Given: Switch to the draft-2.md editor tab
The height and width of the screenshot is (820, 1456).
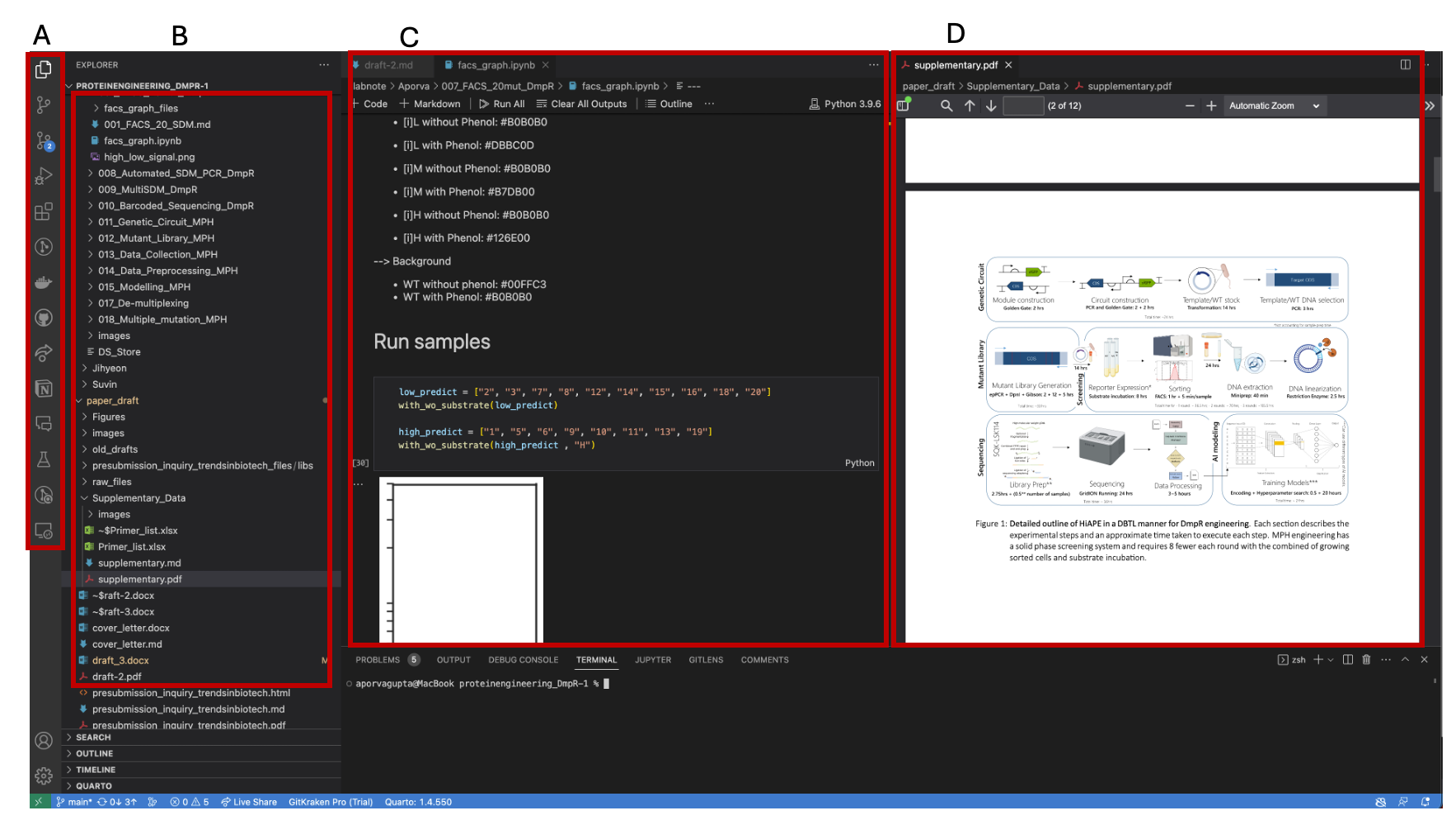Looking at the screenshot, I should tap(388, 65).
